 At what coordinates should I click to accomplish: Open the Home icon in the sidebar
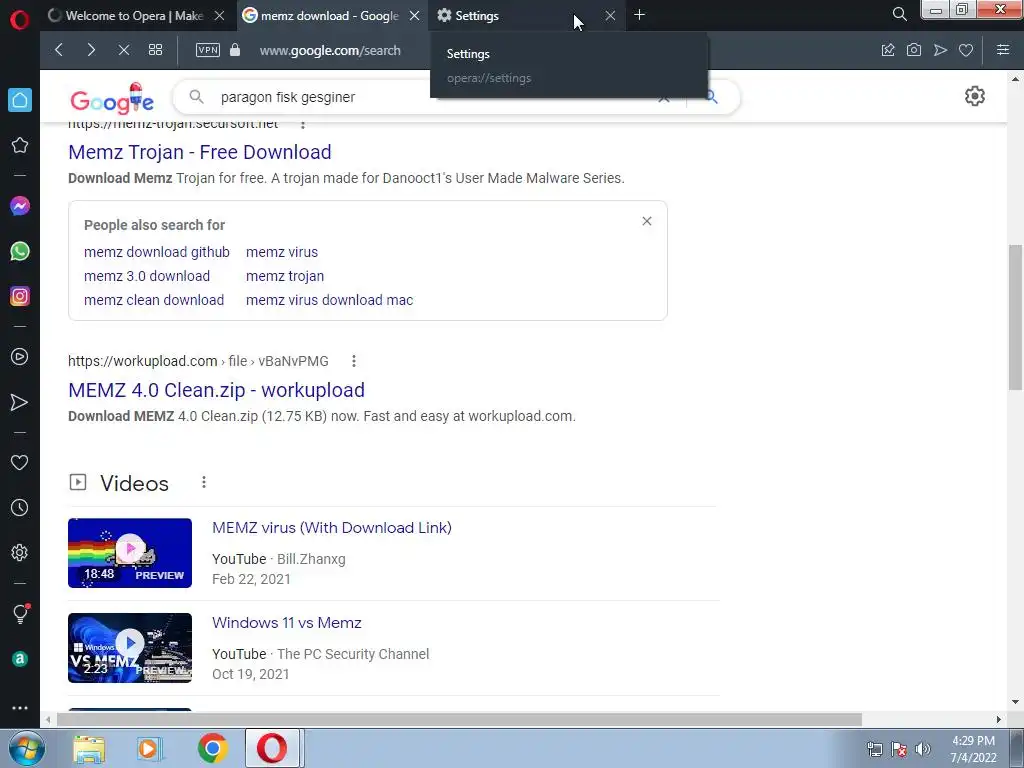tap(20, 100)
